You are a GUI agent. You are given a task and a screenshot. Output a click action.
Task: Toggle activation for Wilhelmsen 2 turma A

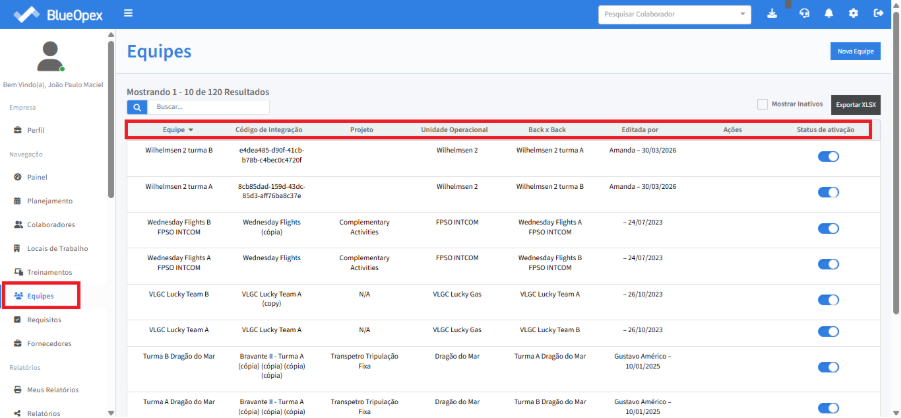828,193
